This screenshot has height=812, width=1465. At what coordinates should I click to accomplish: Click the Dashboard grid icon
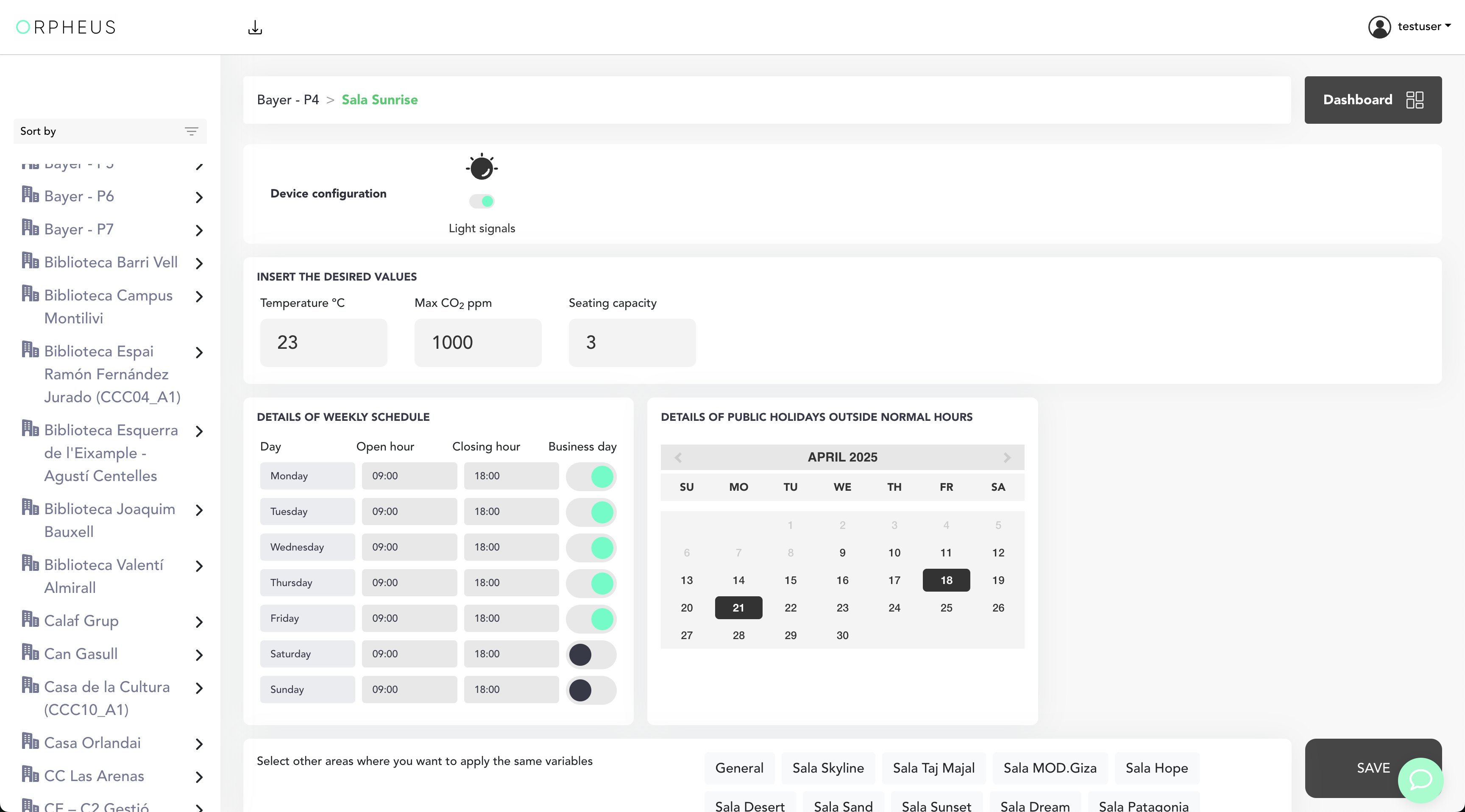point(1415,100)
